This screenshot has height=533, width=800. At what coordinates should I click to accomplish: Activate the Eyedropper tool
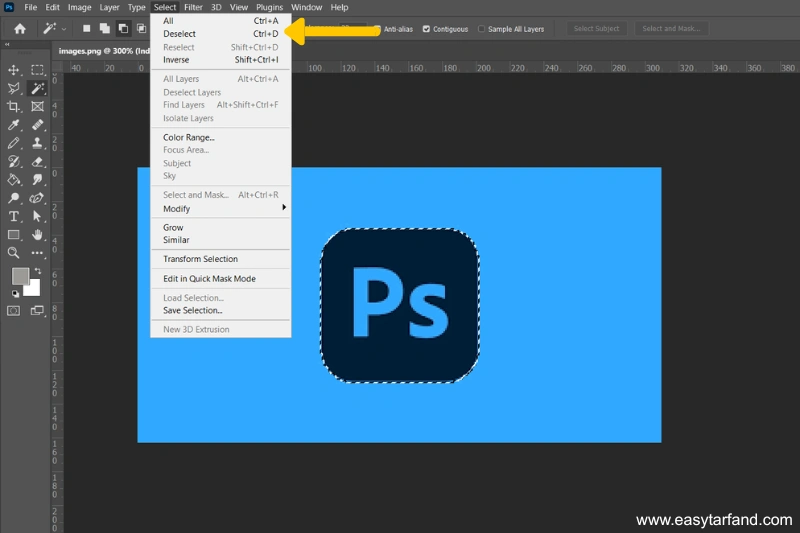point(14,125)
